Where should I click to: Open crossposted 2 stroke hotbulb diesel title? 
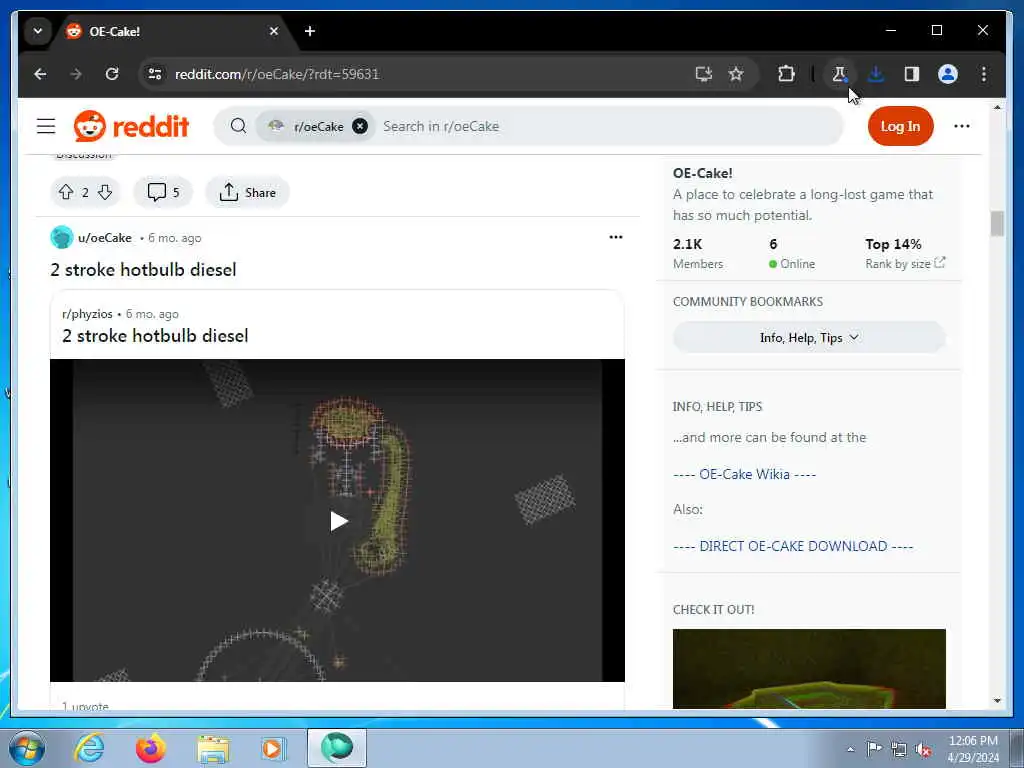point(155,336)
